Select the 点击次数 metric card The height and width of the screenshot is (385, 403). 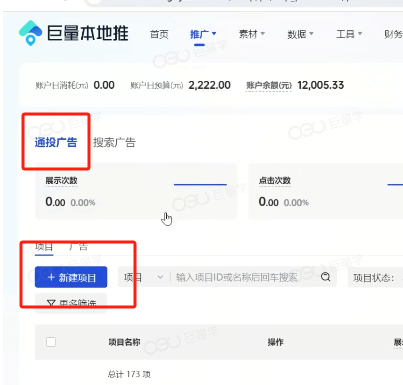tap(326, 191)
